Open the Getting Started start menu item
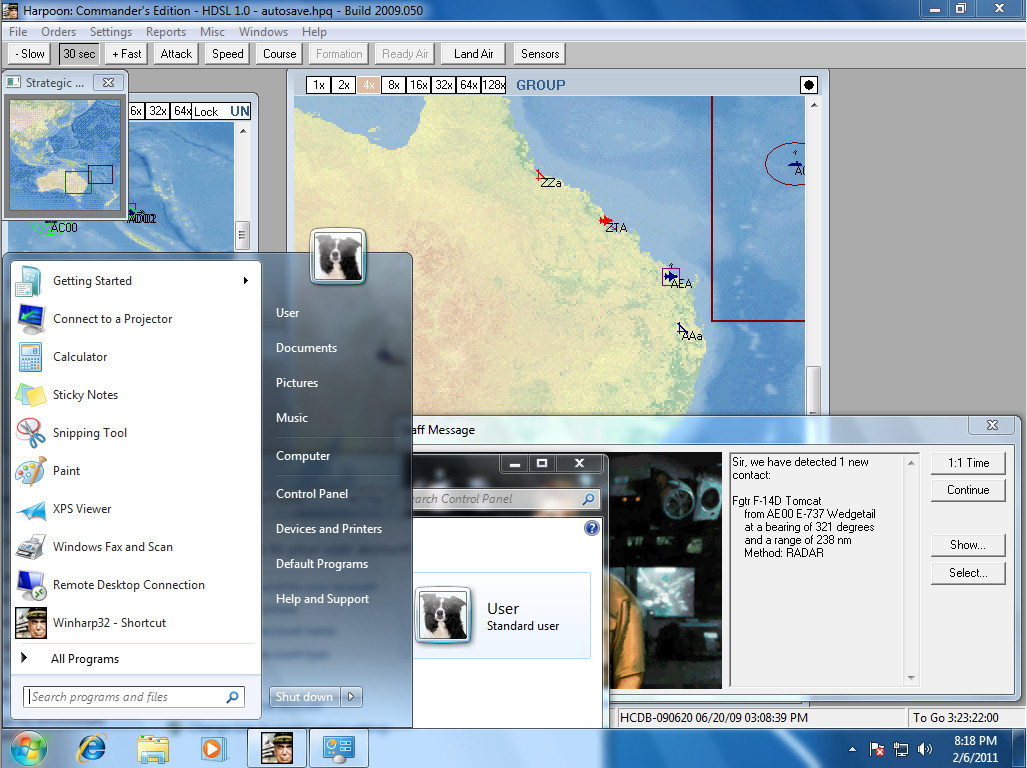This screenshot has height=768, width=1027. (134, 281)
